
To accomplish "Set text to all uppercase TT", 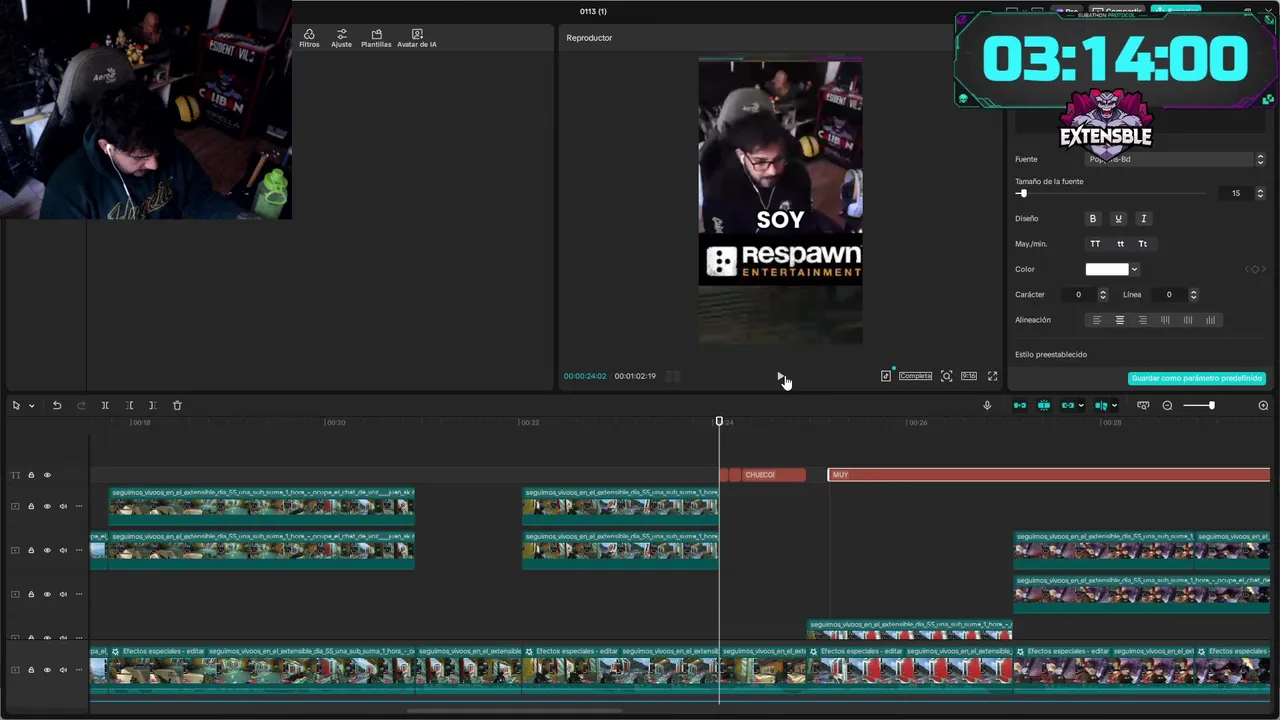I will click(1095, 244).
